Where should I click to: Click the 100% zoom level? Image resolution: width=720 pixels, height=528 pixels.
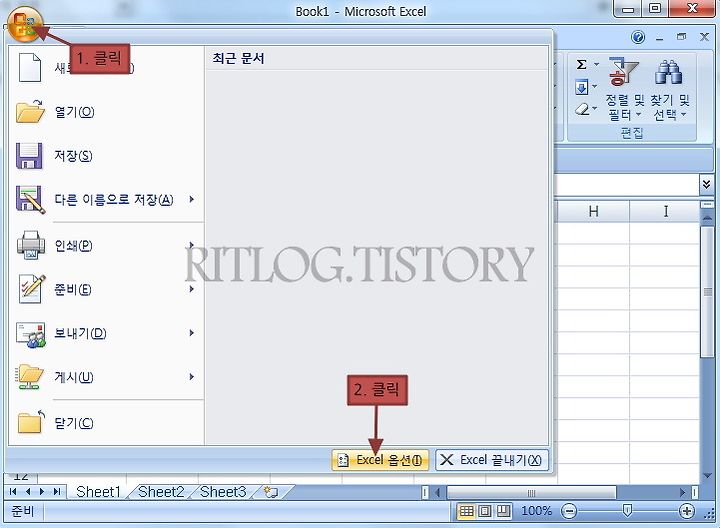[x=536, y=511]
